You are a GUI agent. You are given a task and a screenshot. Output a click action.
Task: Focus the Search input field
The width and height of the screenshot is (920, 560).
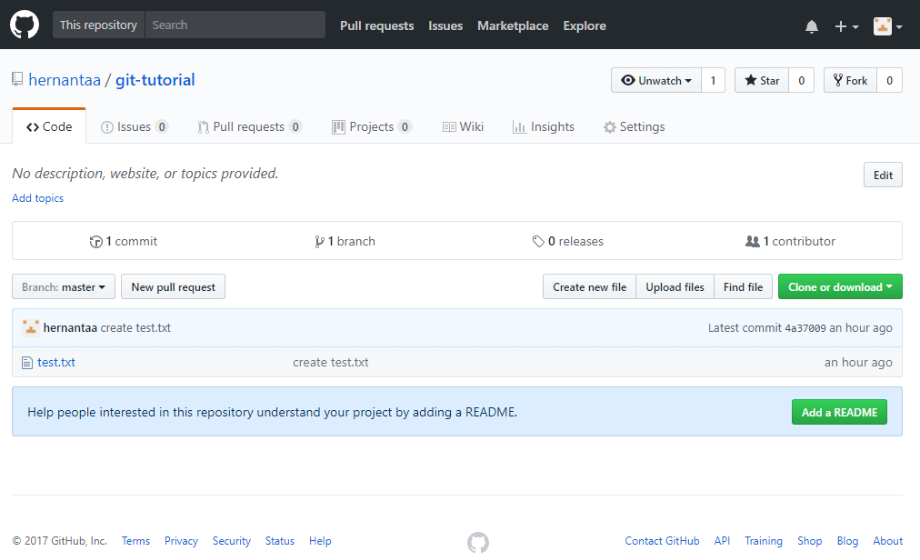(x=235, y=25)
